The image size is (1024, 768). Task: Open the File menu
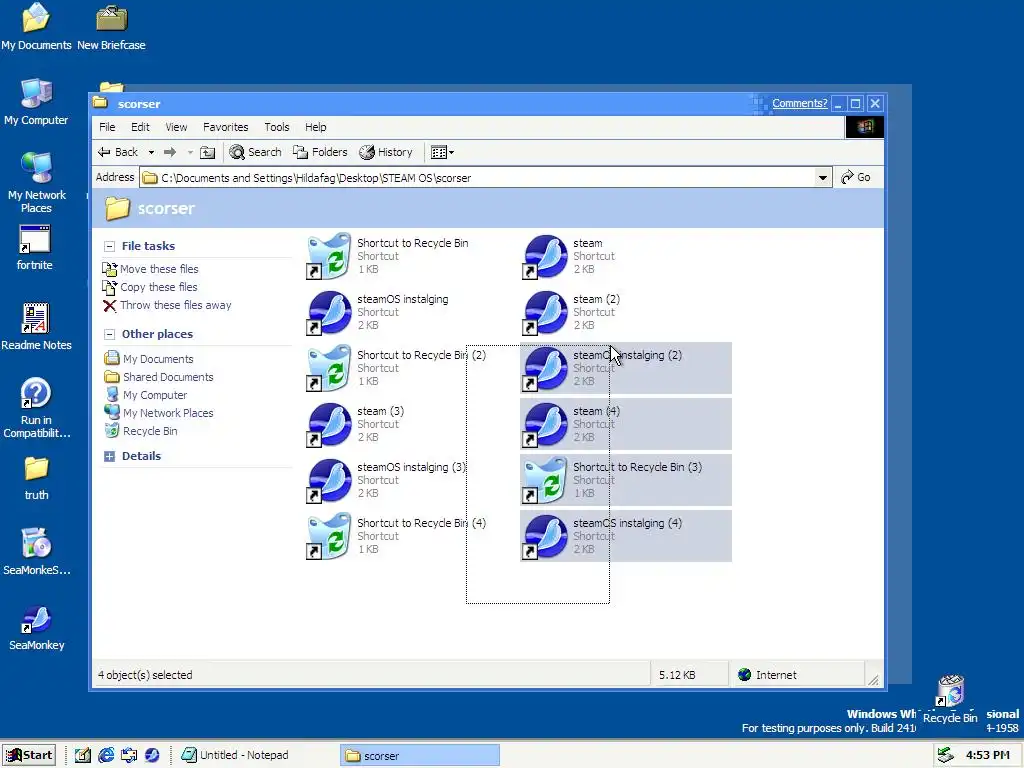[107, 127]
